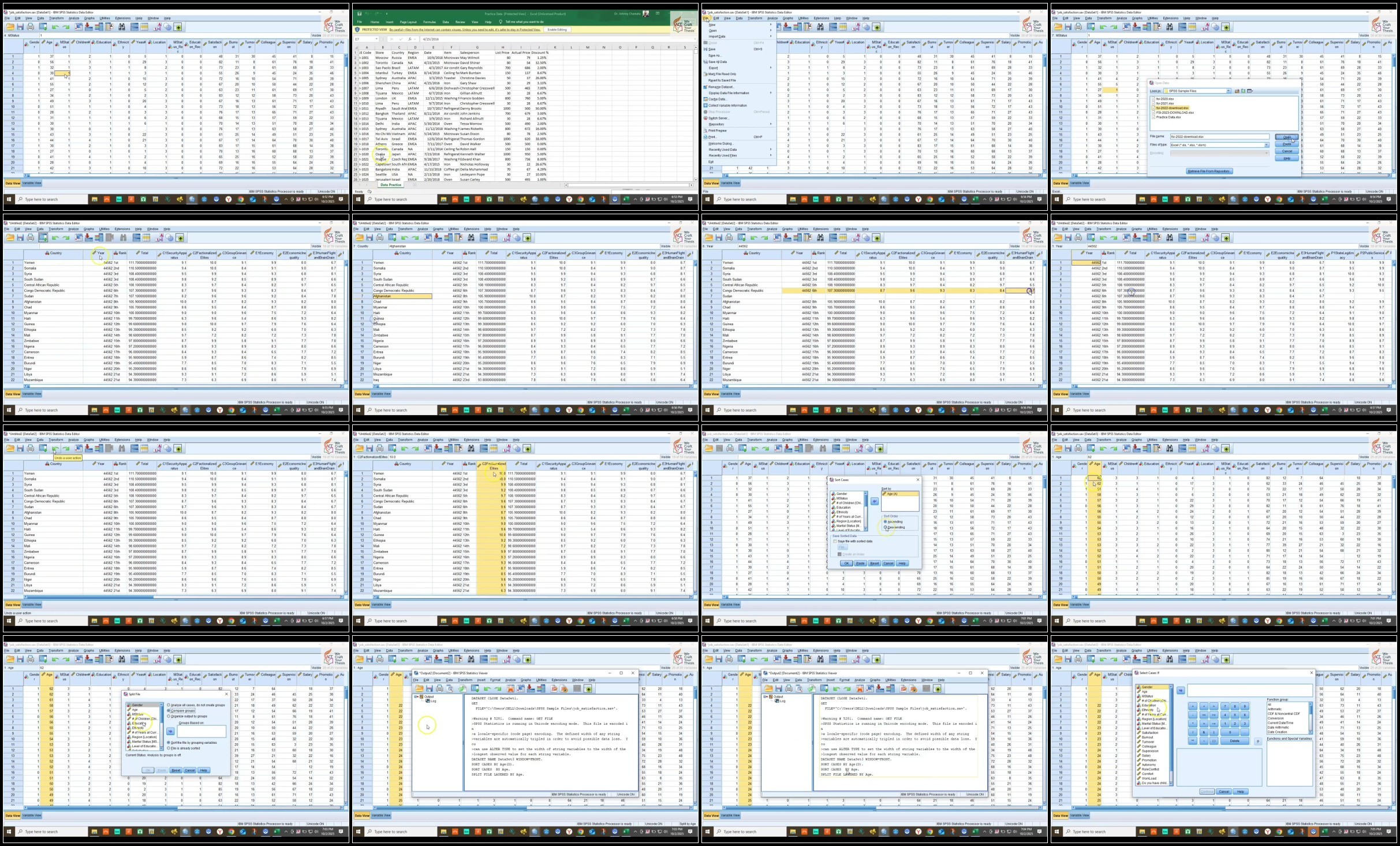
Task: Click Variables toolbar icon in Select Cases: If frame
Action: tap(1147, 659)
